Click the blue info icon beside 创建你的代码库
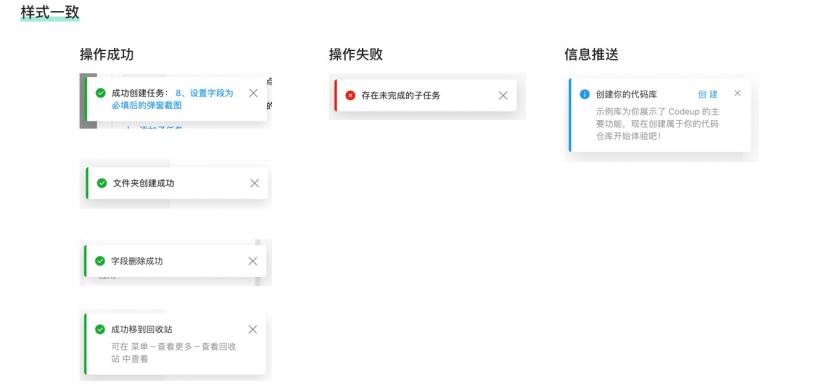This screenshot has width=840, height=389. pos(584,94)
